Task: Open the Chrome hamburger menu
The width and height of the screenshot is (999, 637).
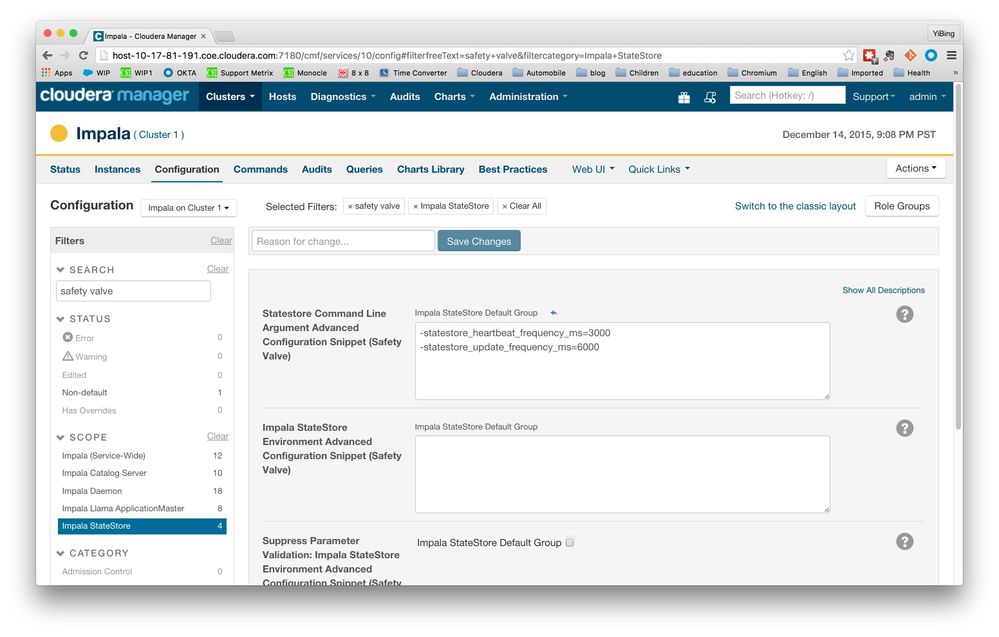Action: (x=951, y=55)
